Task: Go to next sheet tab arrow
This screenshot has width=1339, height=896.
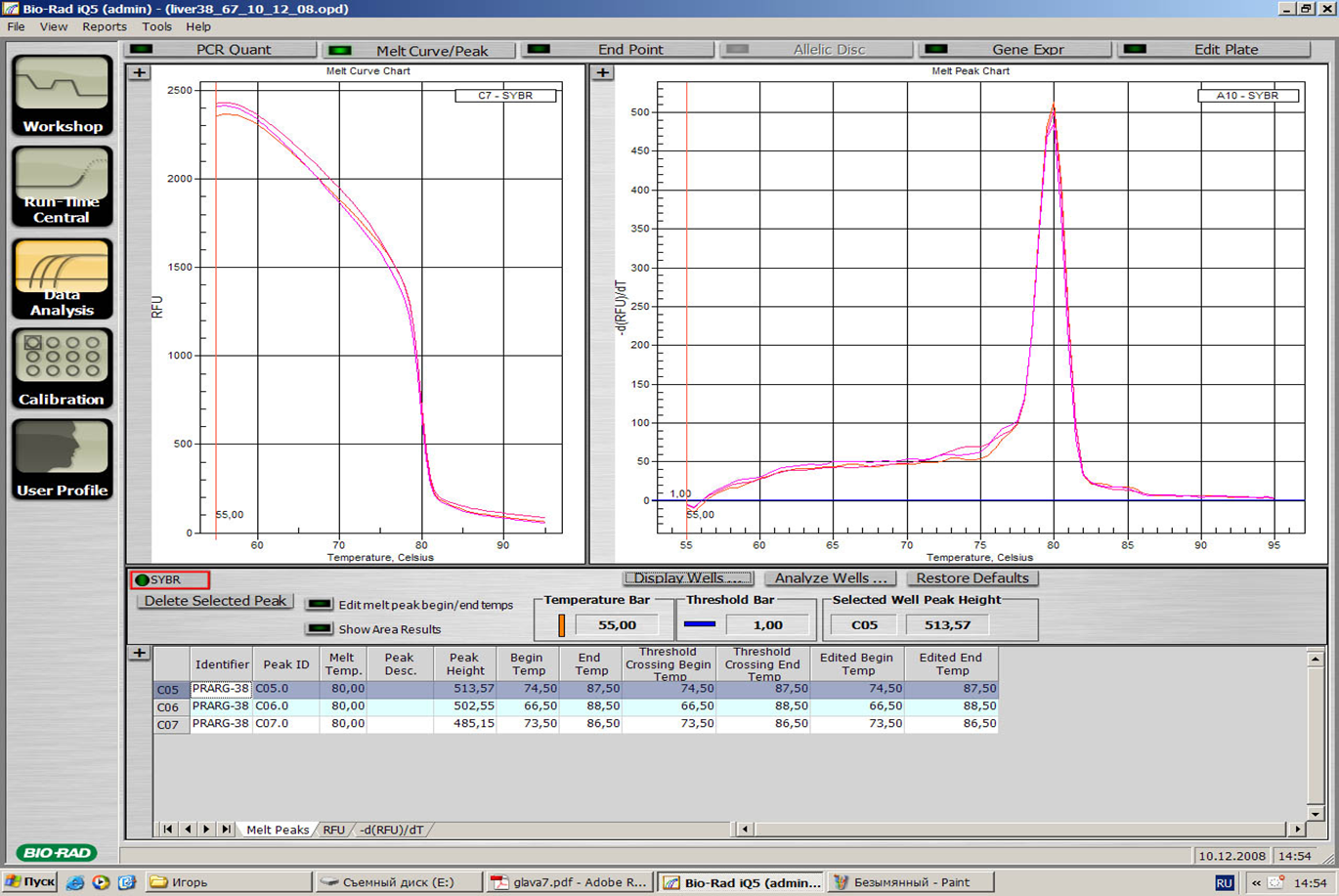Action: point(206,830)
